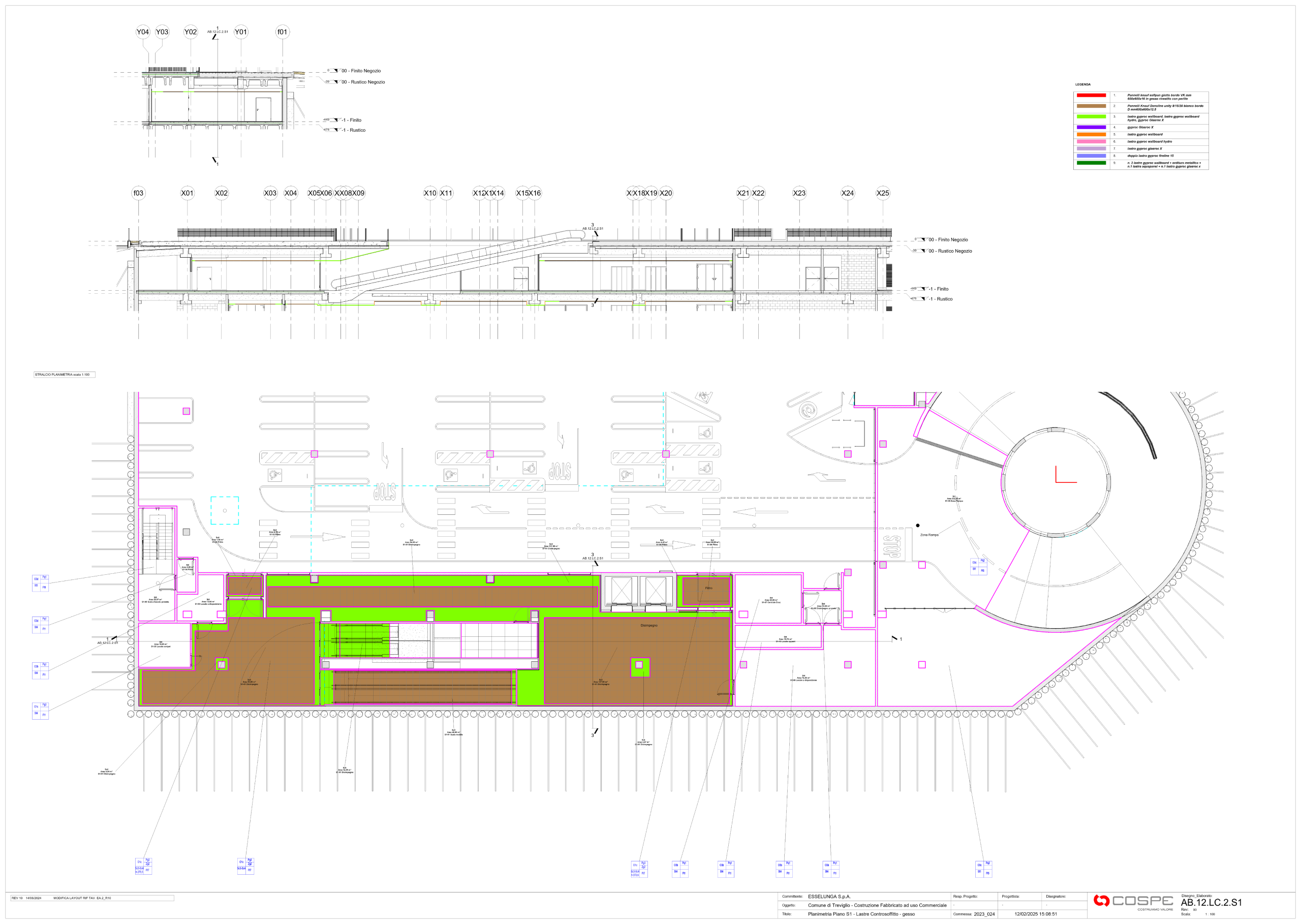The image size is (1301, 924).
Task: Click '00 - Rustico Negozio' level in top cross-section
Action: [x=363, y=82]
